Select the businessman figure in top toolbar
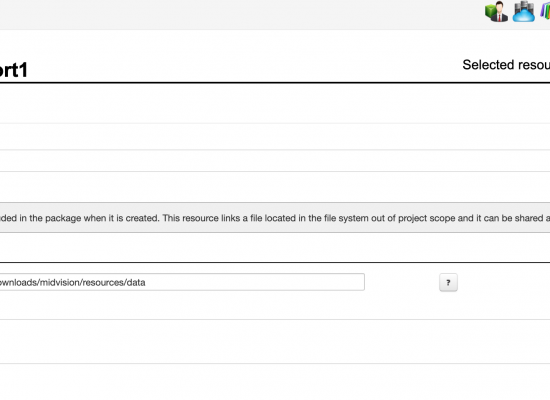 pos(500,12)
